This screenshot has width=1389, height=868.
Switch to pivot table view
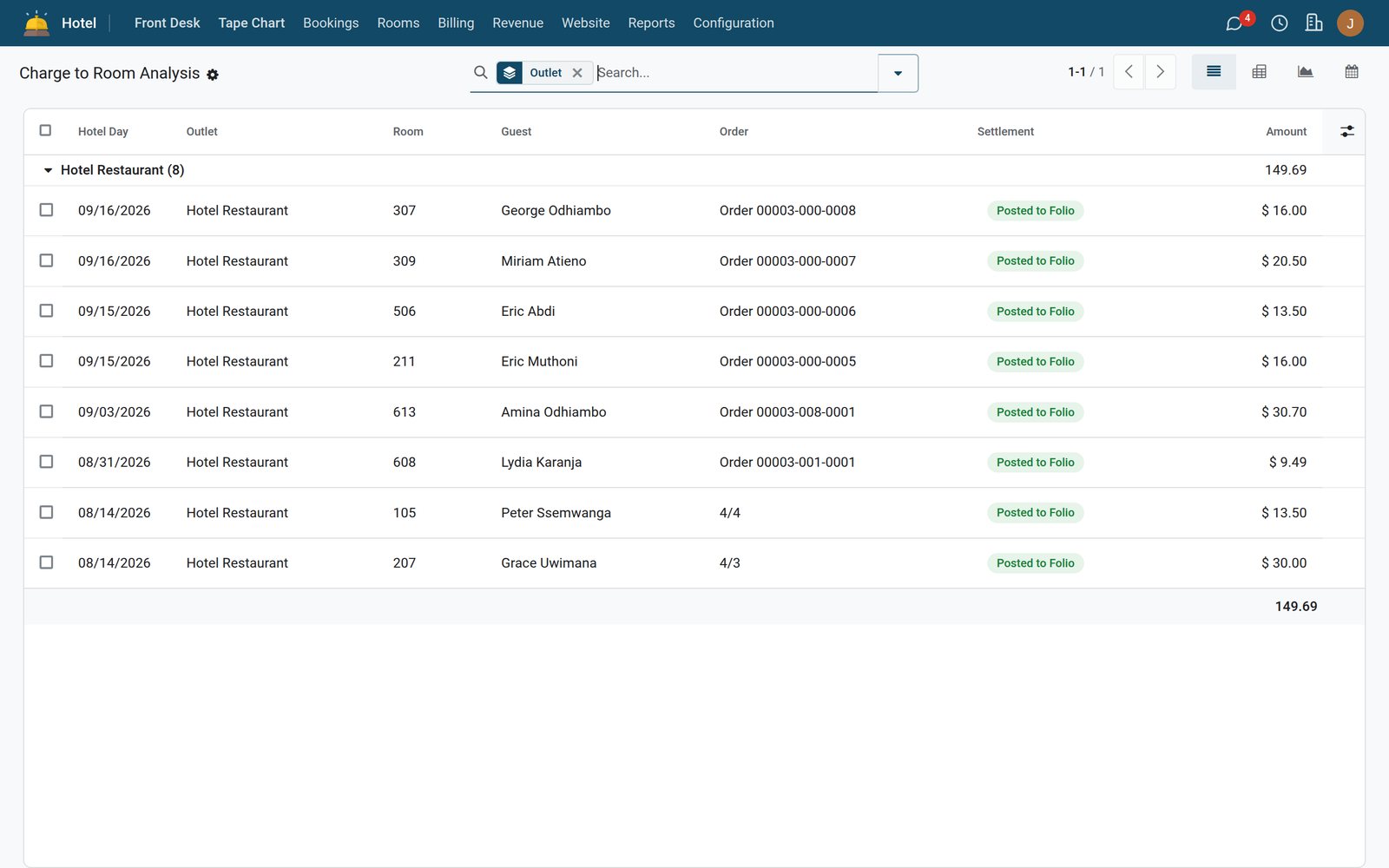1260,72
